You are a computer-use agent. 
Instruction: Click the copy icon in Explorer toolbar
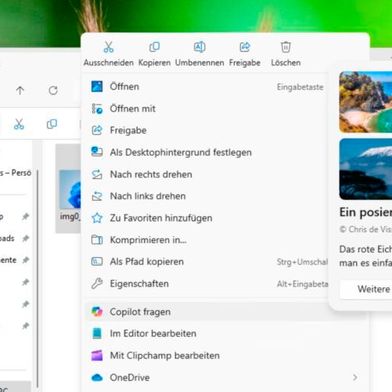pos(52,124)
